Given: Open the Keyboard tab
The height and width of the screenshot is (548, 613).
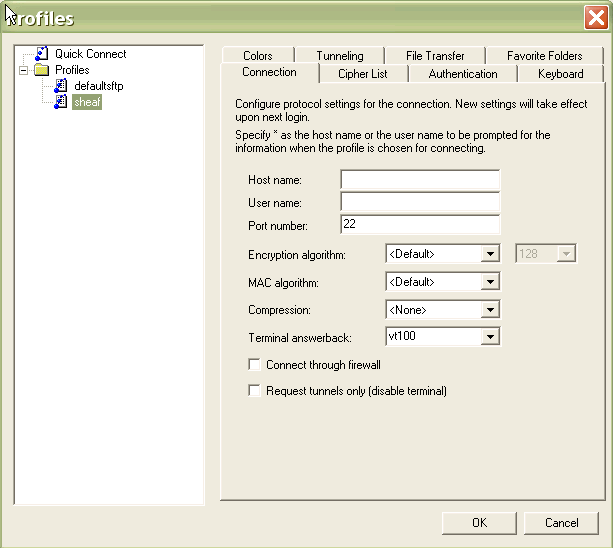Looking at the screenshot, I should pos(560,73).
